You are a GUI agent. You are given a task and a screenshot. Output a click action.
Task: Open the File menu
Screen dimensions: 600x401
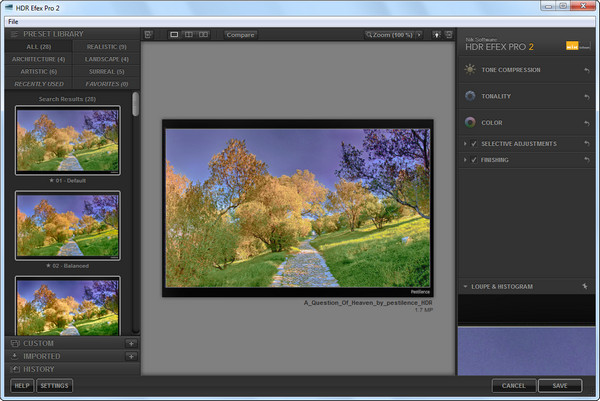point(14,21)
